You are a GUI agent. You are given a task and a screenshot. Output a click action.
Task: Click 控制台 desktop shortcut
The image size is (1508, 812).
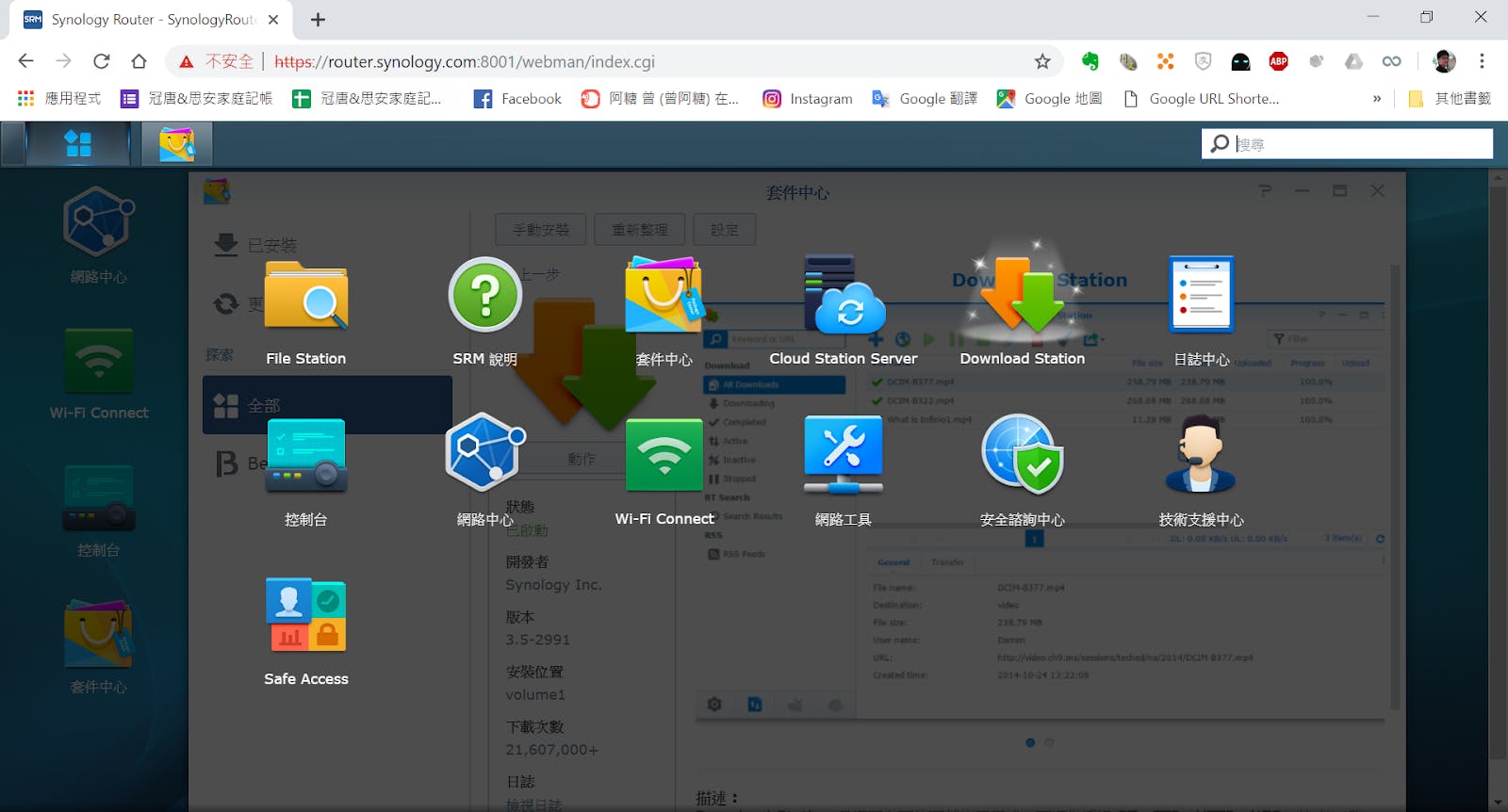click(x=98, y=512)
